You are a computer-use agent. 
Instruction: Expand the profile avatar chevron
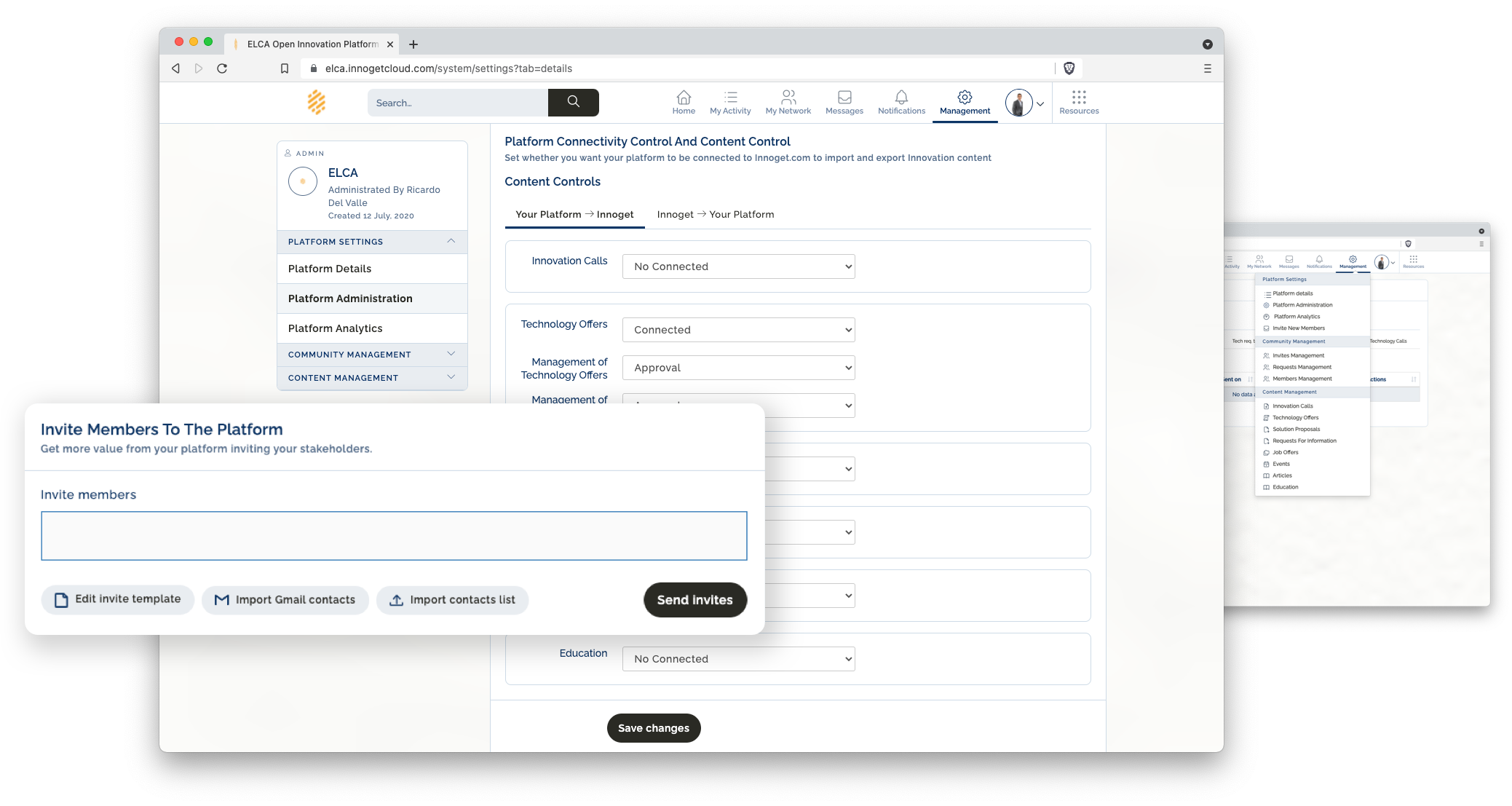point(1040,104)
